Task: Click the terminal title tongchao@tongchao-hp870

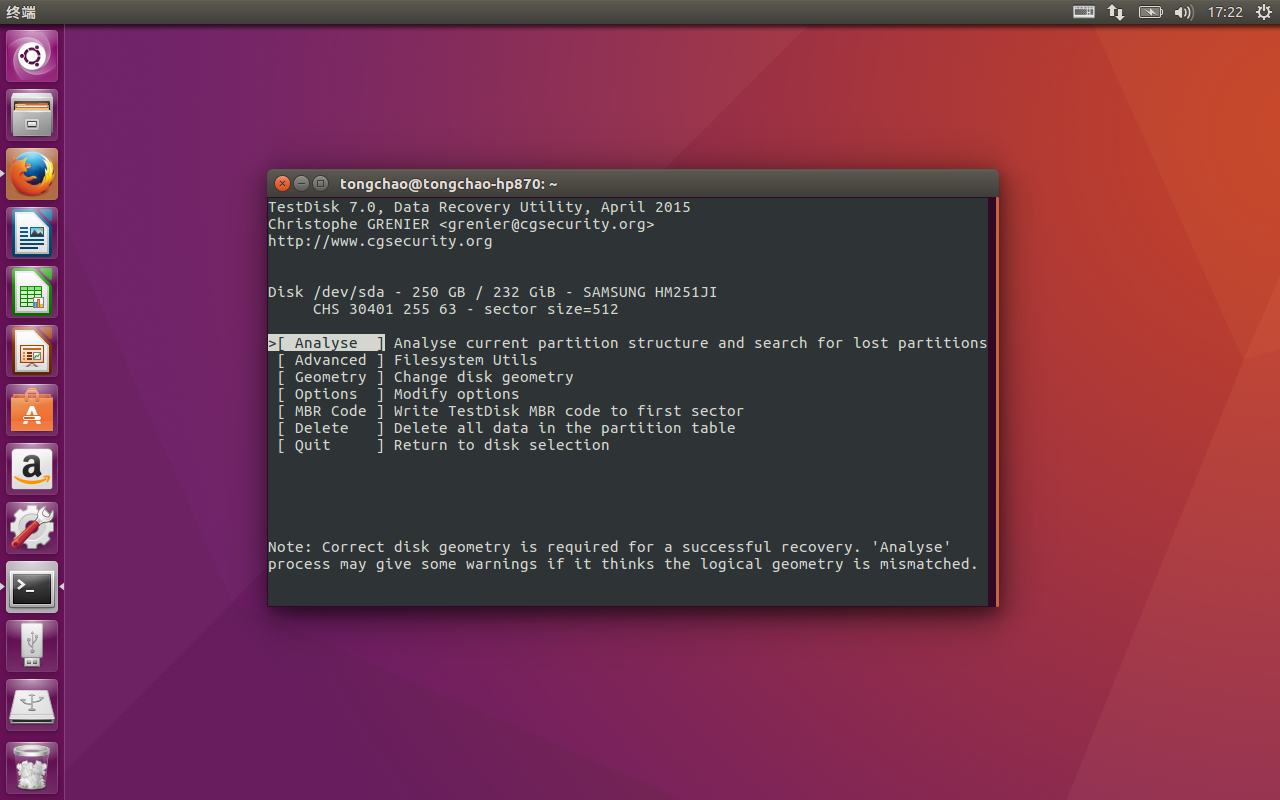Action: coord(449,184)
